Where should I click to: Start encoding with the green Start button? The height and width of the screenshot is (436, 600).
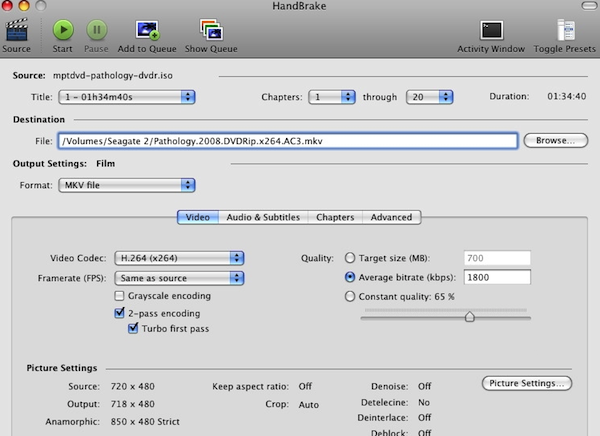click(x=63, y=30)
